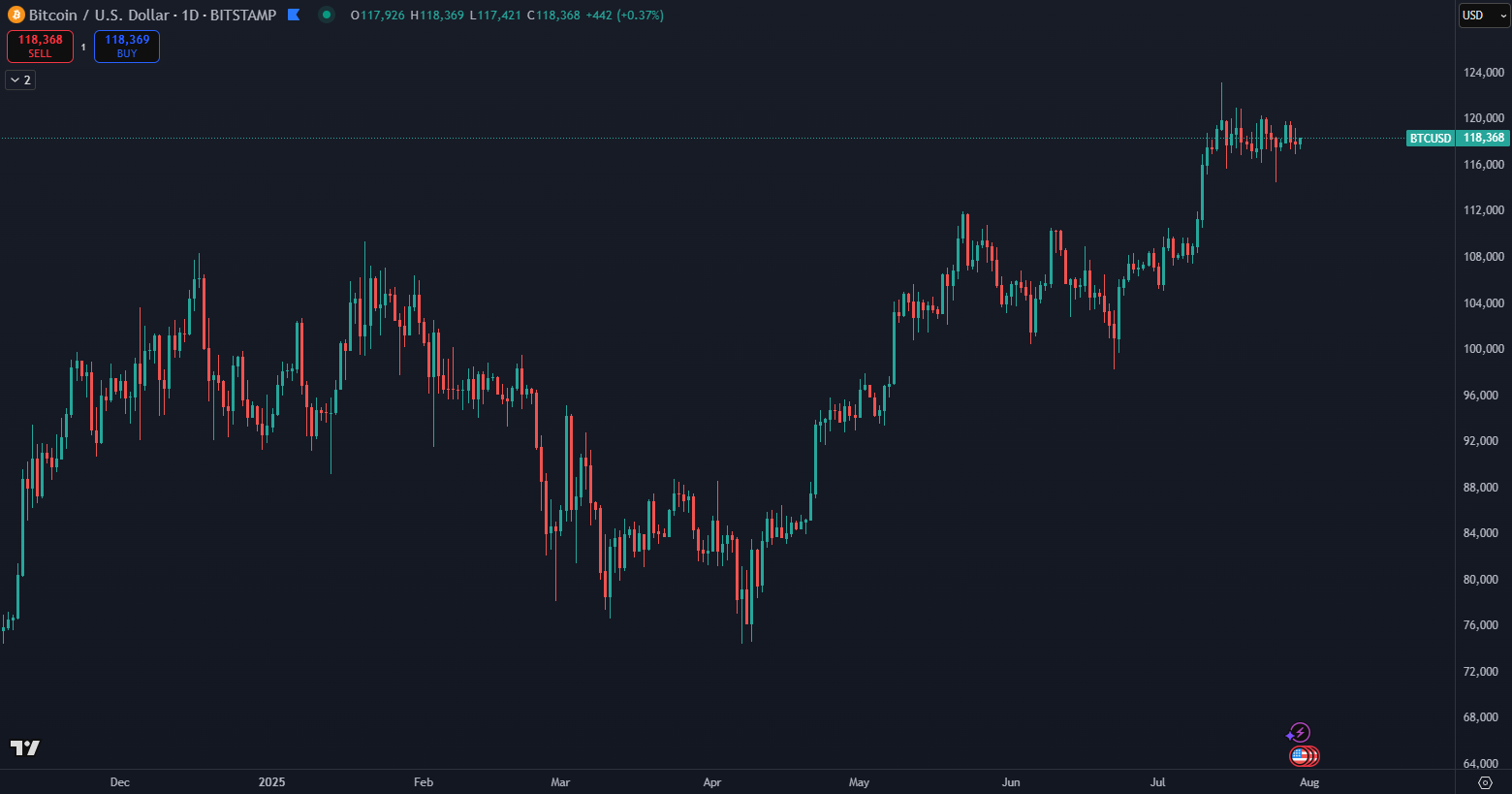This screenshot has height=794, width=1512.
Task: Click the 72,000 price axis label
Action: [x=1481, y=672]
